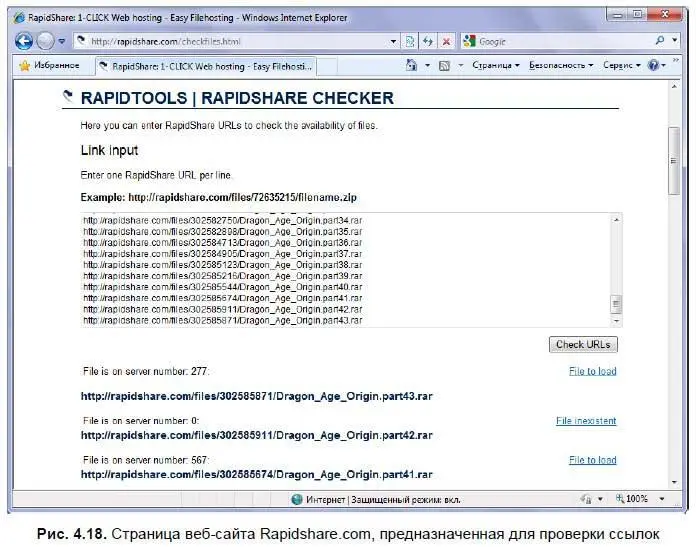Click the Help question mark icon
696x547 pixels.
click(x=653, y=65)
